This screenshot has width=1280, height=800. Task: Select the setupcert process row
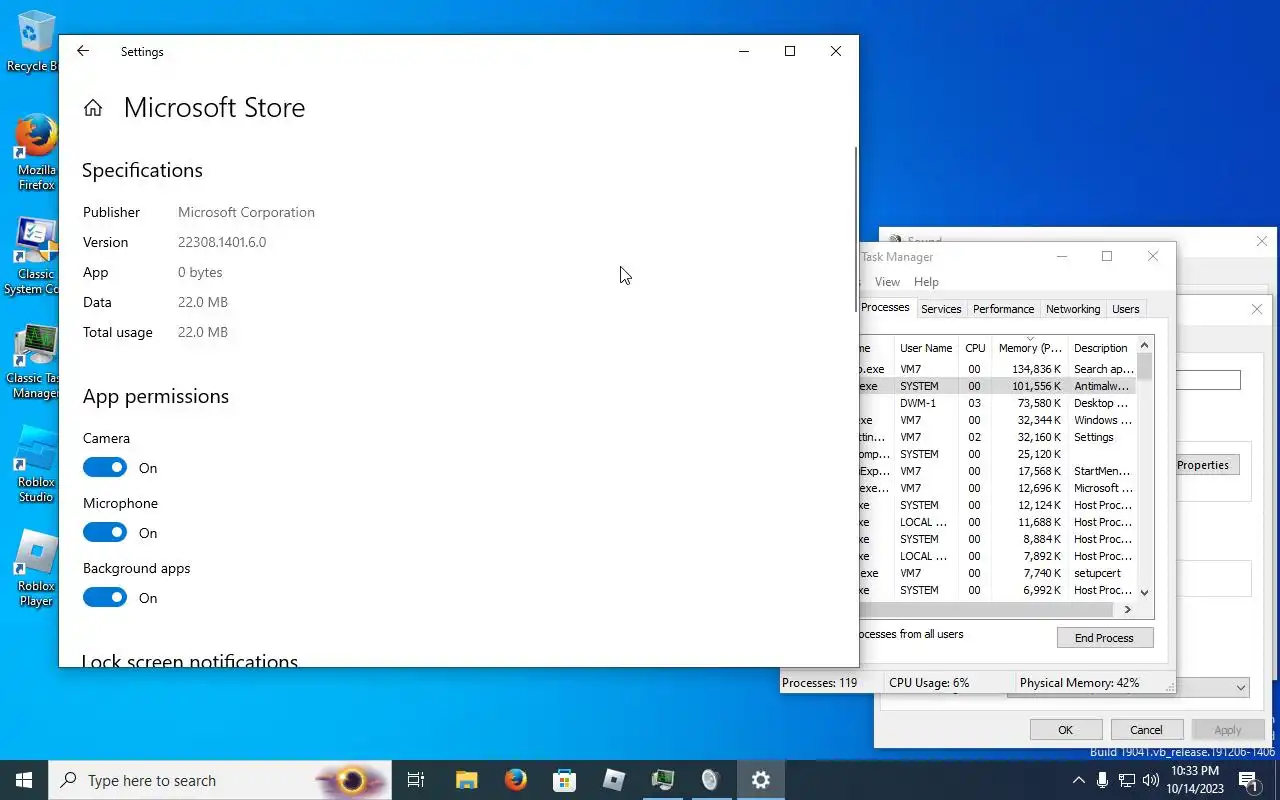(998, 573)
